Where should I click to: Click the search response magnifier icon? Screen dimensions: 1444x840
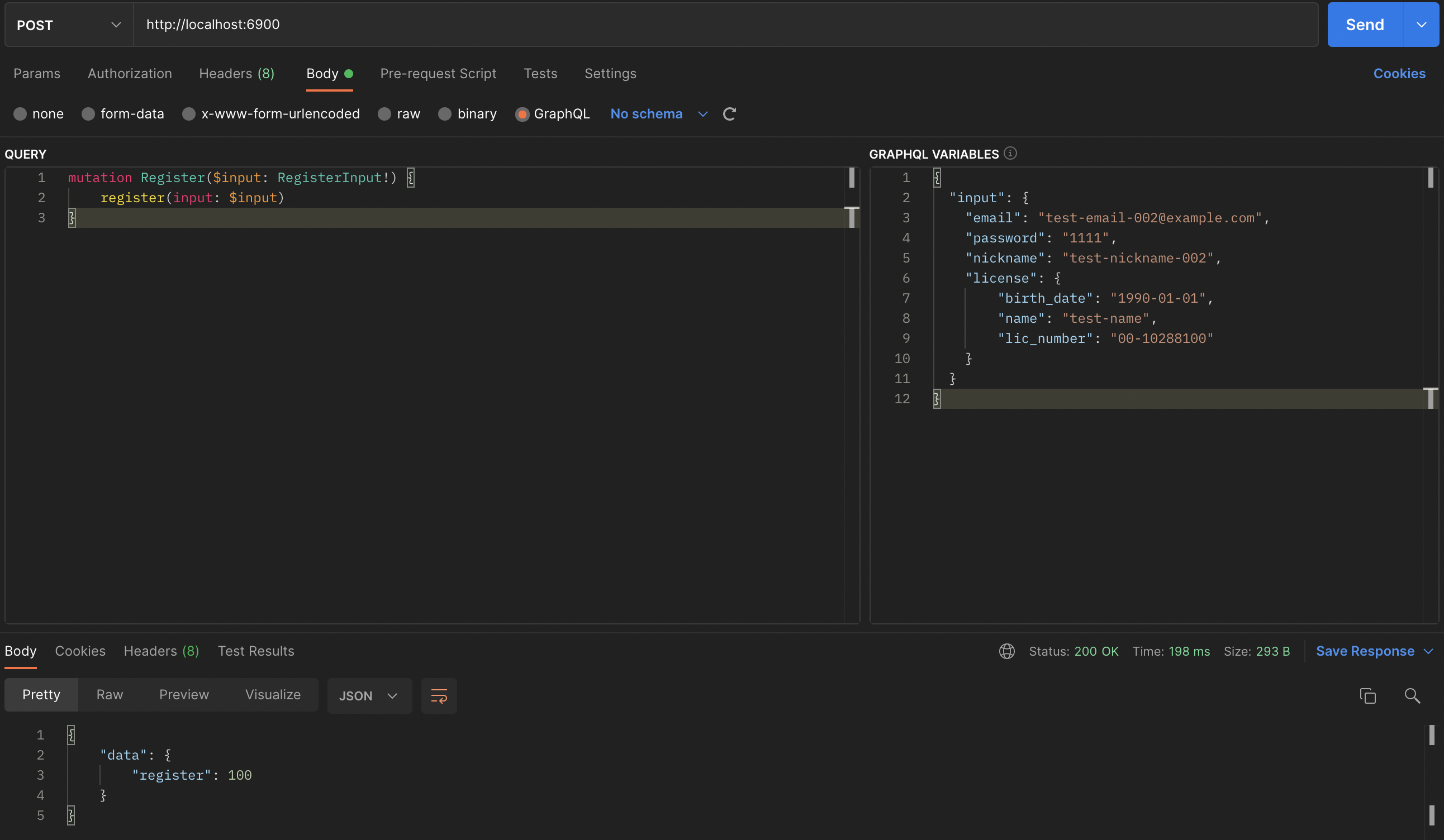1412,696
